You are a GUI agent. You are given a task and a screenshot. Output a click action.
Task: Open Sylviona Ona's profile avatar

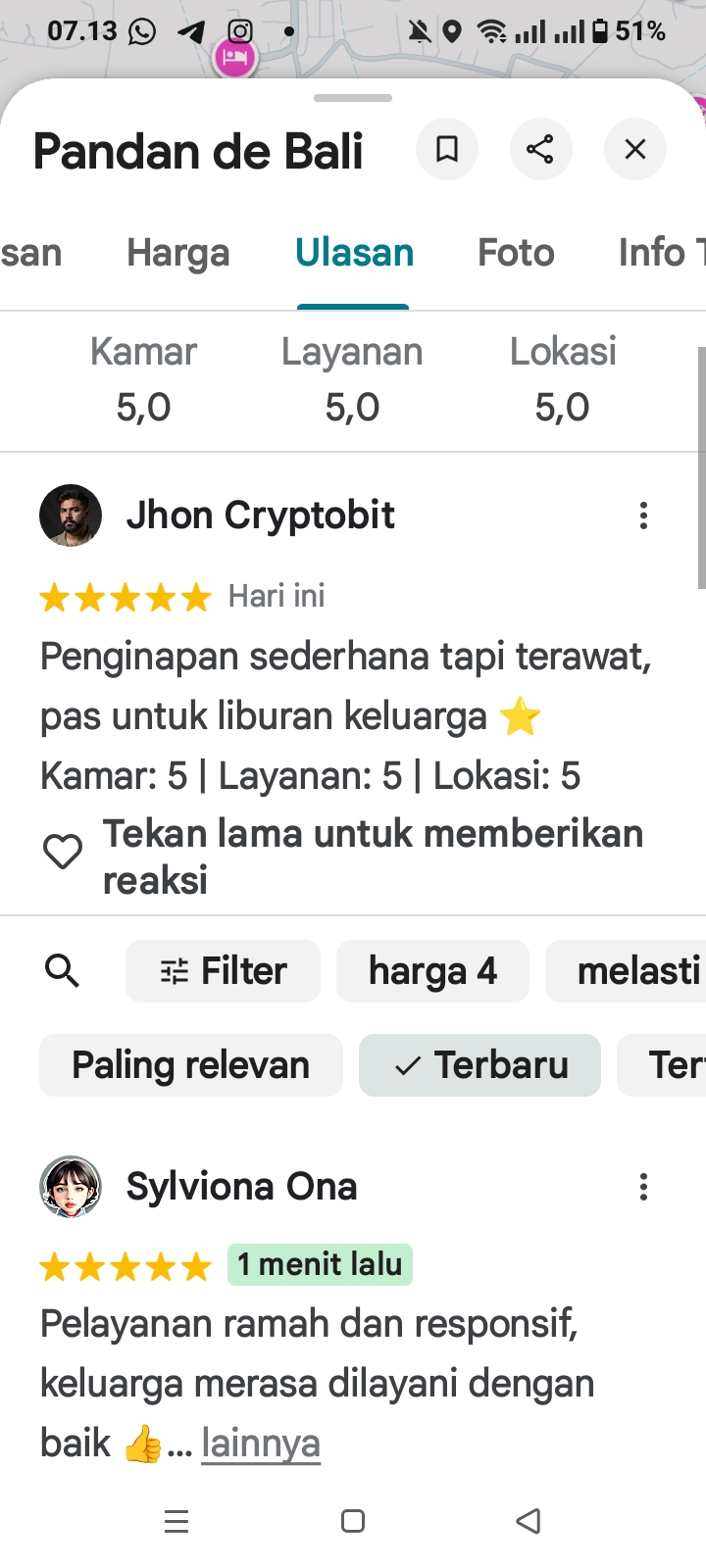71,1187
